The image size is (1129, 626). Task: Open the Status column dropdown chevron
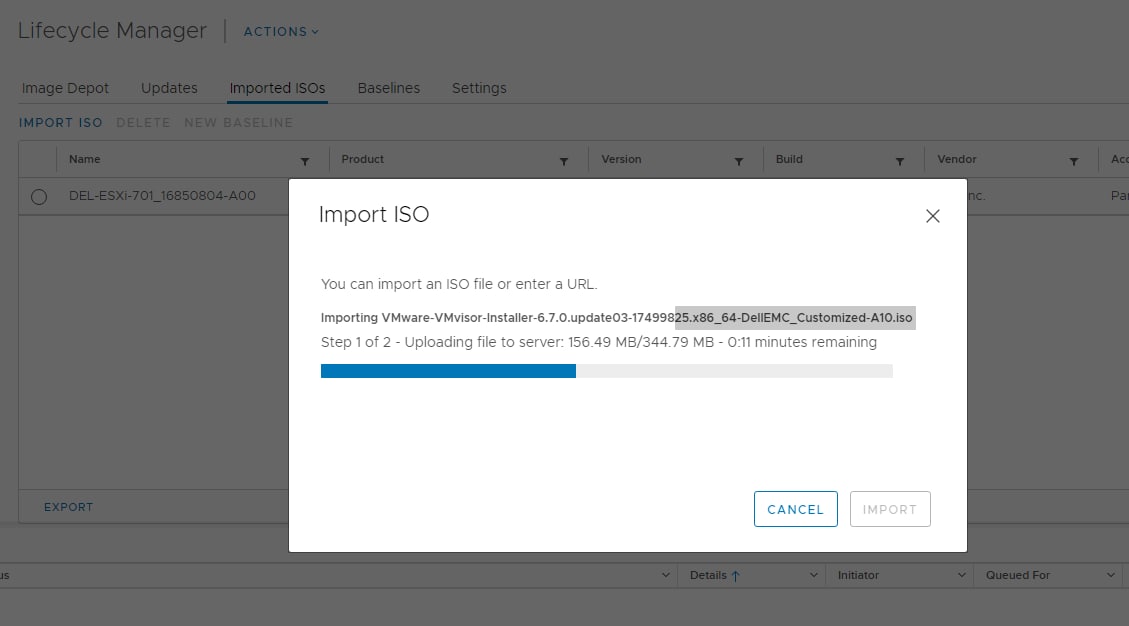click(x=665, y=575)
